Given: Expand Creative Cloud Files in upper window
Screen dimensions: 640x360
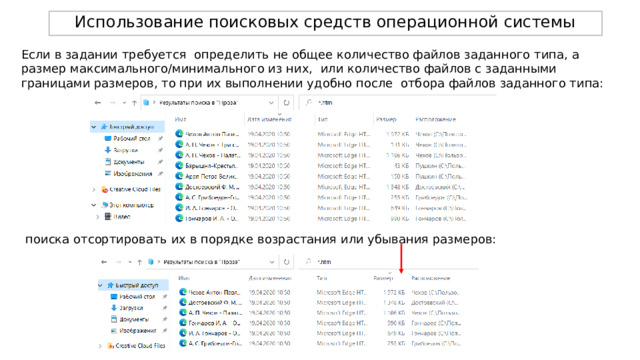Looking at the screenshot, I should pyautogui.click(x=94, y=189).
